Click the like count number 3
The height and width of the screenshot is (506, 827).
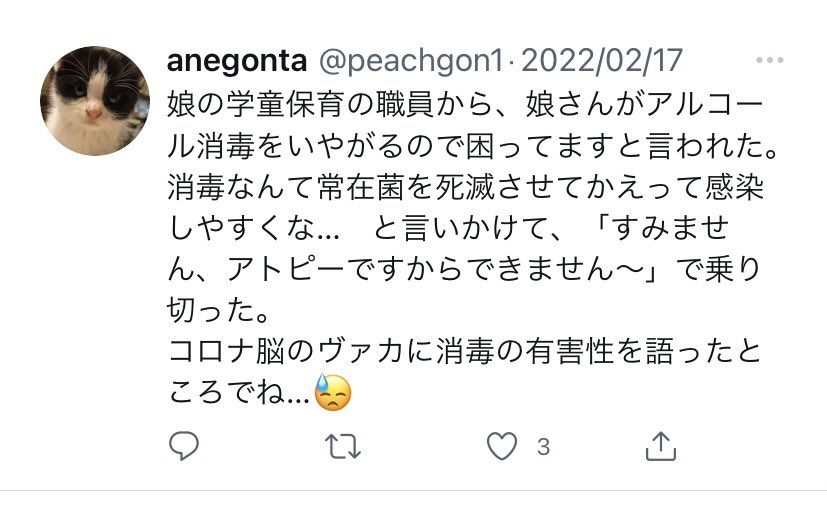(x=544, y=447)
